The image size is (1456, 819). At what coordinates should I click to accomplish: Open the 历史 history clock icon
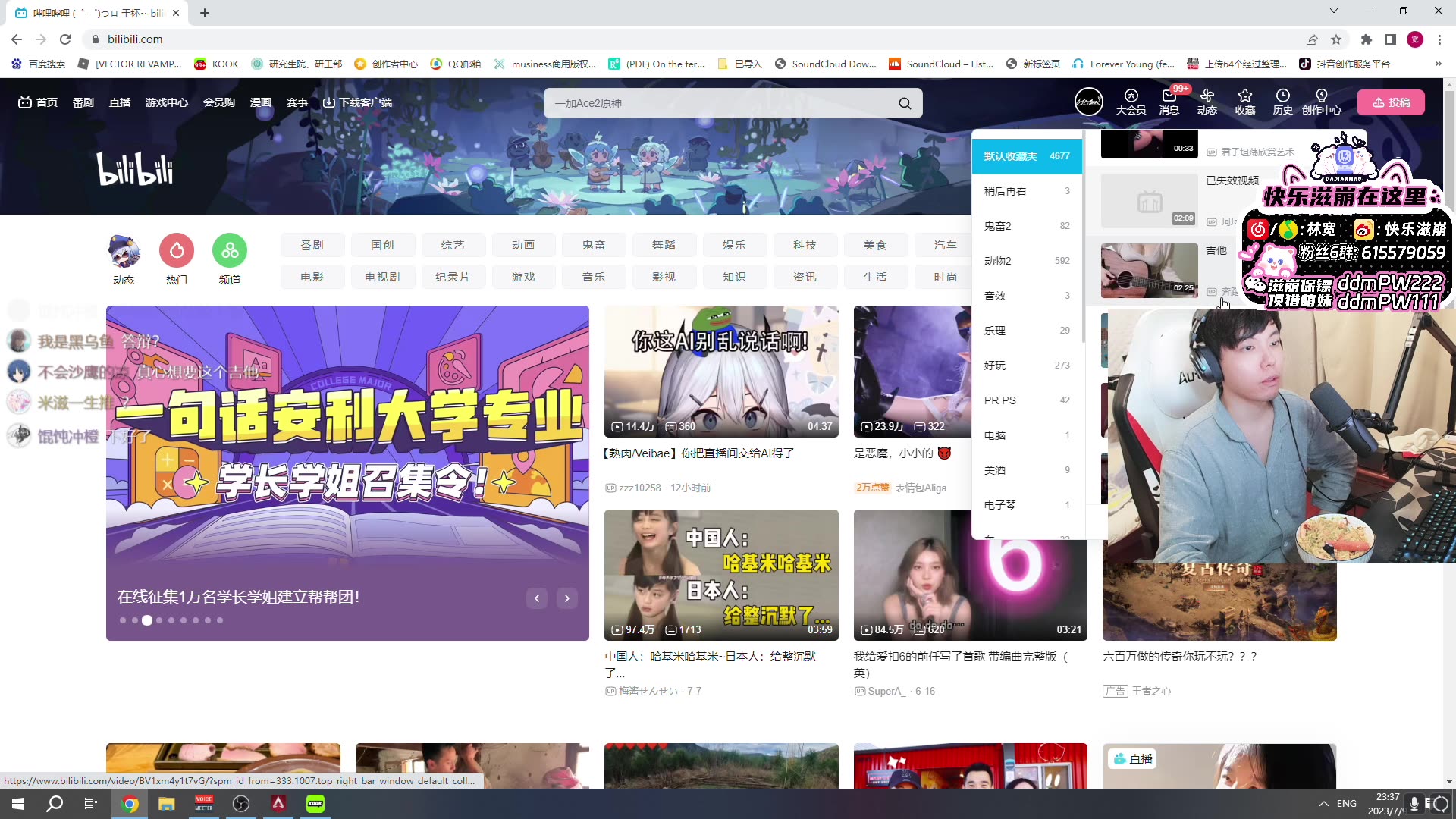click(1282, 102)
